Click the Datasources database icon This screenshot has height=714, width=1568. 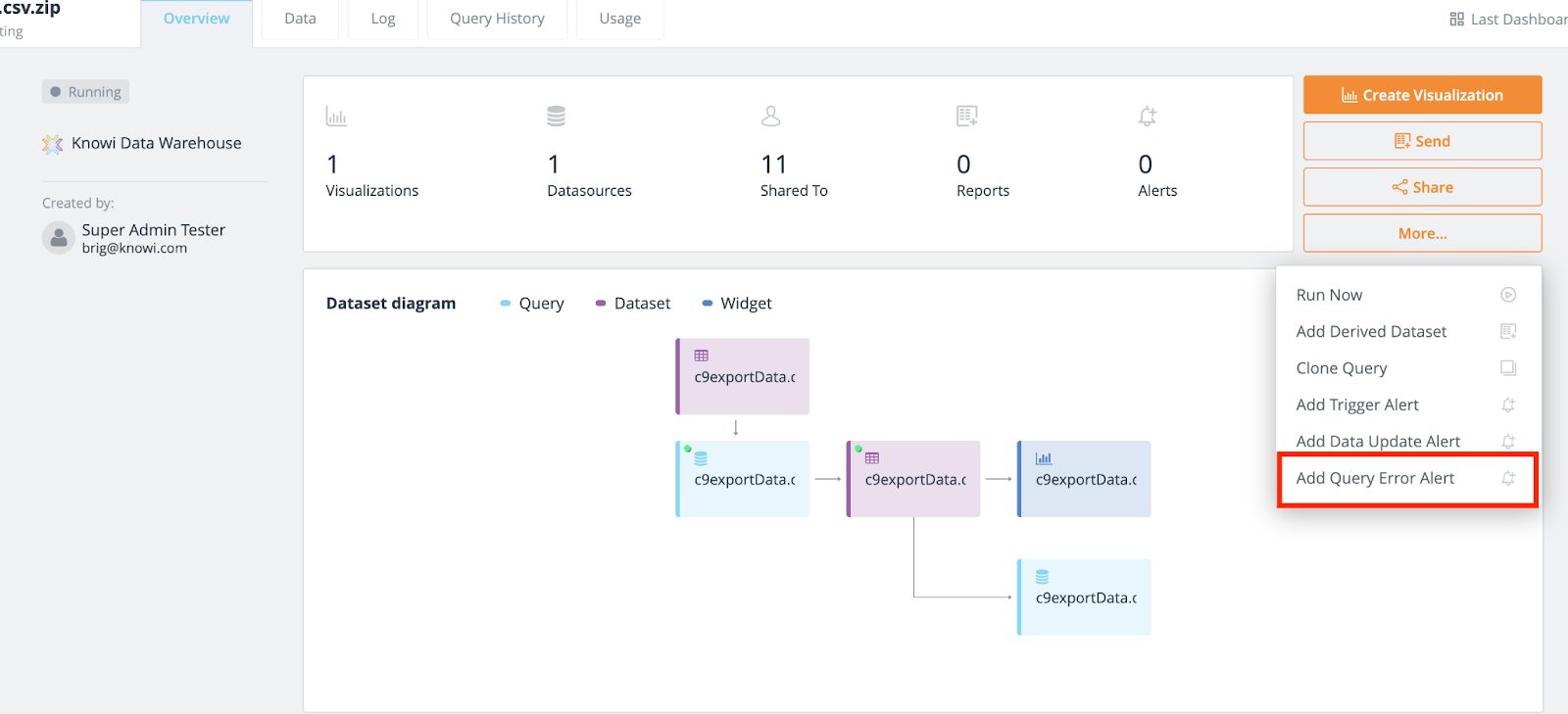pyautogui.click(x=556, y=117)
